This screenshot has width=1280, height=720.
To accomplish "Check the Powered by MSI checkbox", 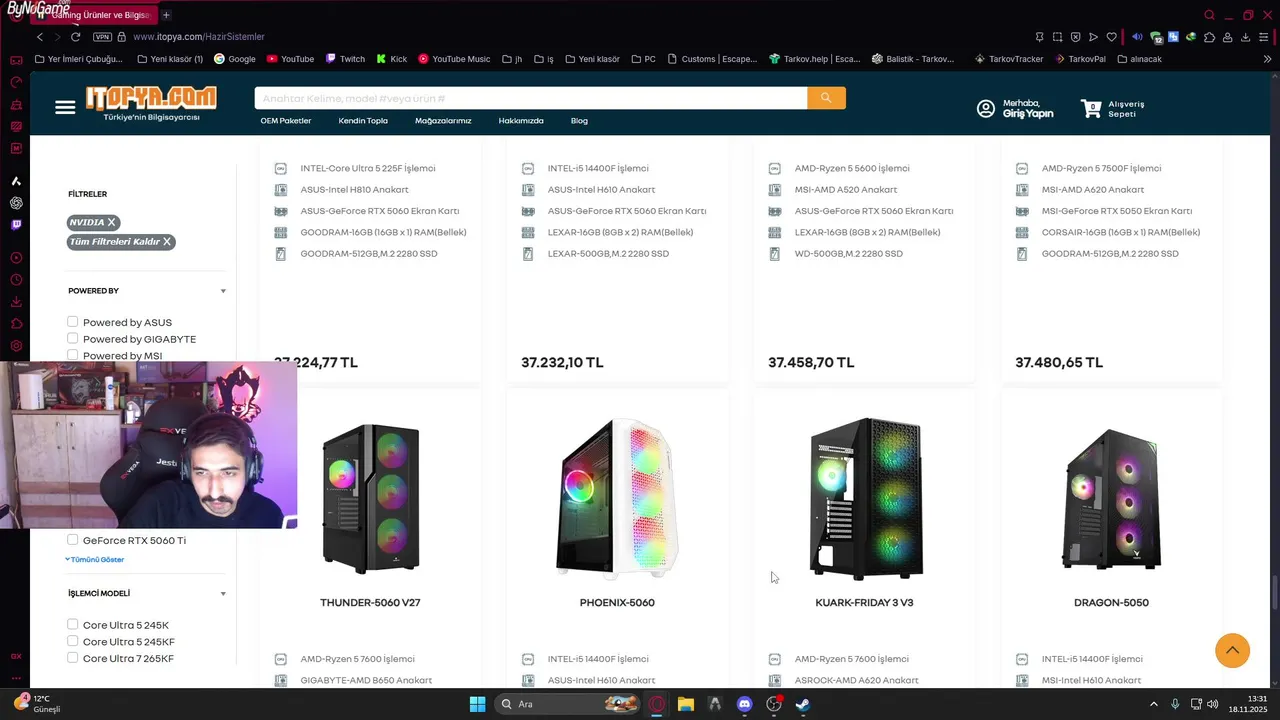I will point(72,355).
